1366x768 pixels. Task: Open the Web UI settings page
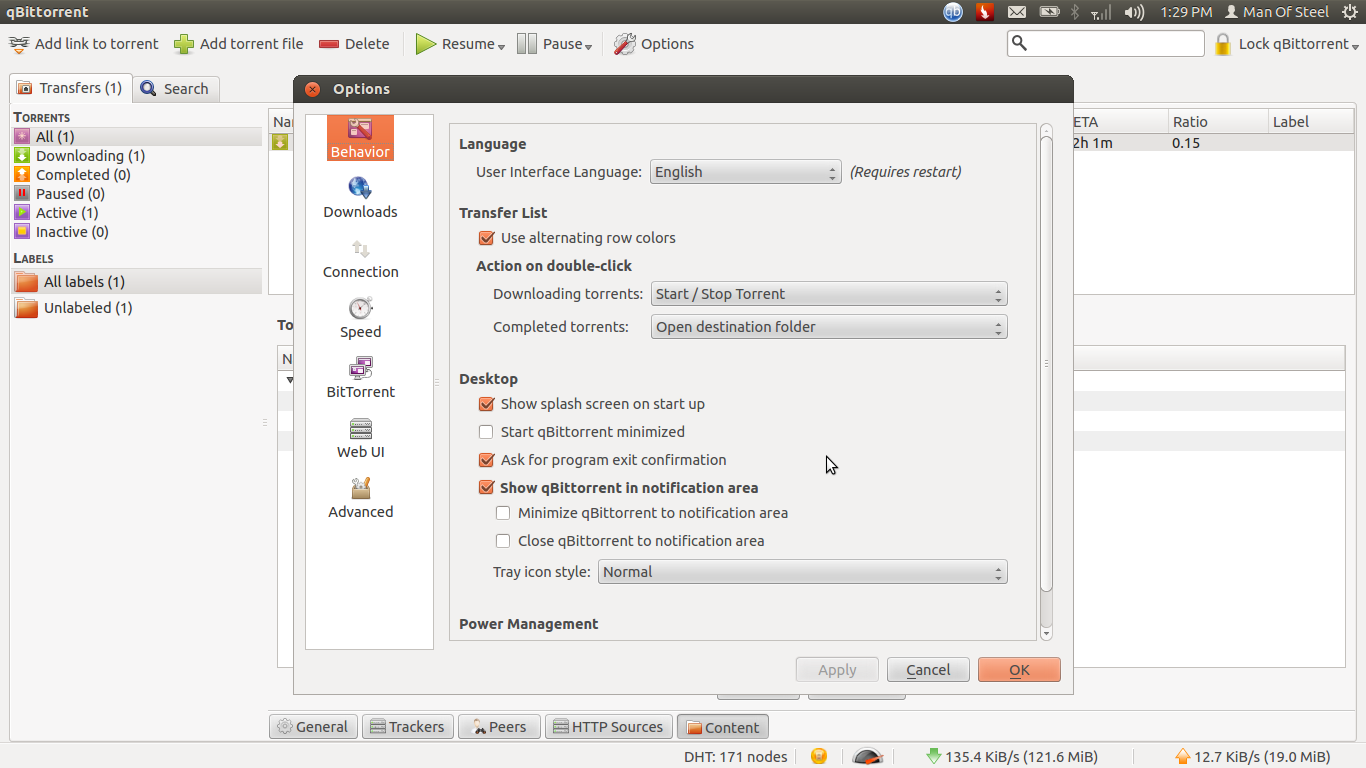(x=360, y=436)
